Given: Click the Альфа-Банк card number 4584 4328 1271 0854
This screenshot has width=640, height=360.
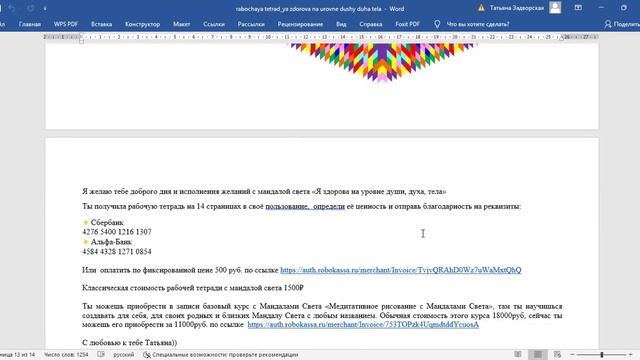Looking at the screenshot, I should point(117,251).
